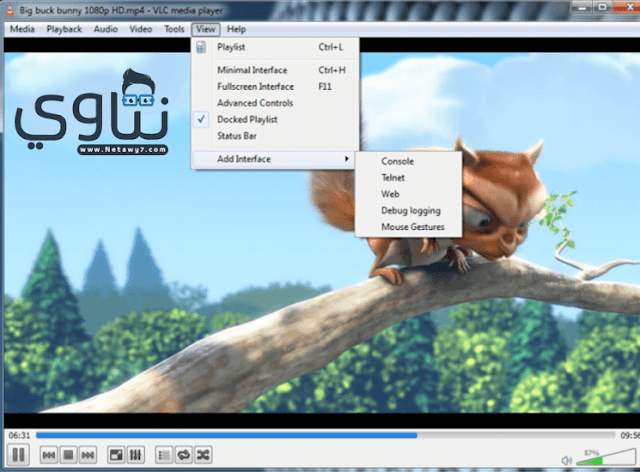Viewport: 640px width, 472px height.
Task: Click playlist icon beside Playlist menu entry
Action: coord(201,47)
